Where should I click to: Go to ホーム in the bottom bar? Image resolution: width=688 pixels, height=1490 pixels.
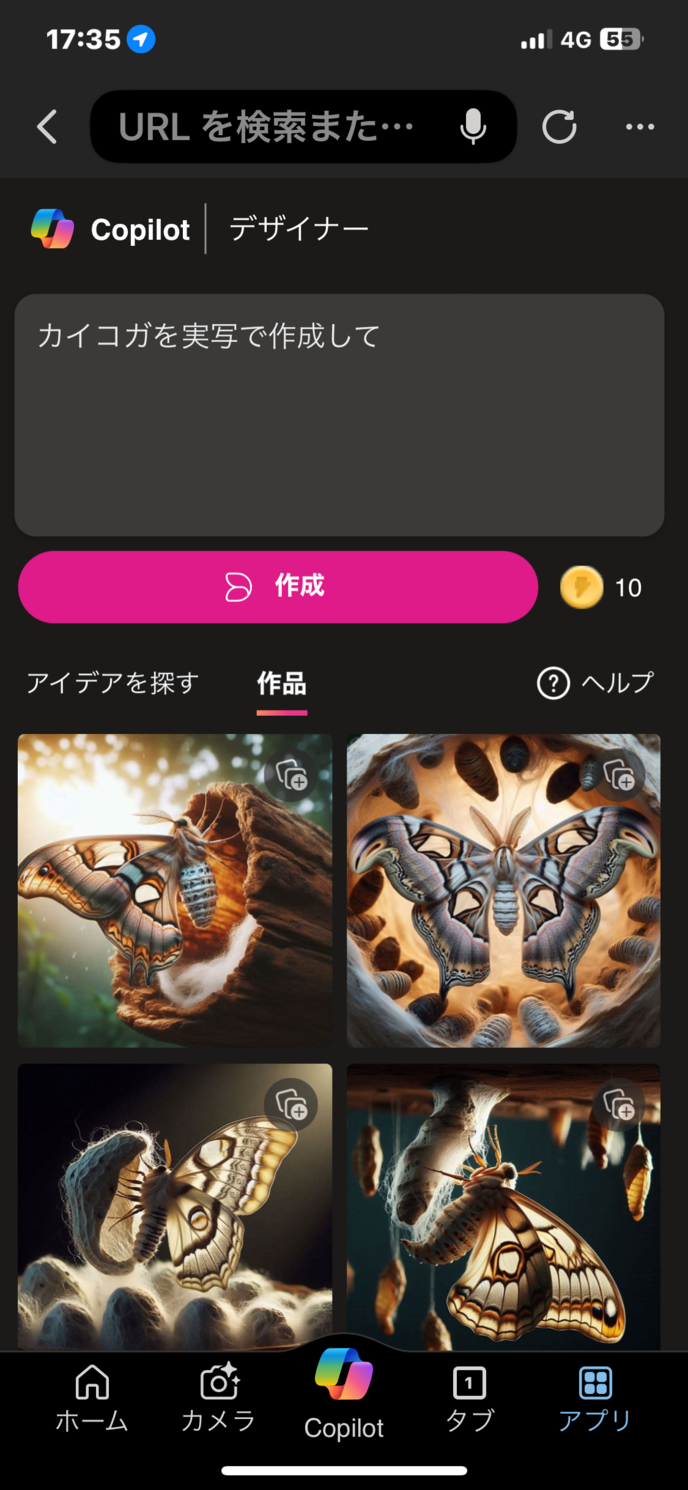92,1400
